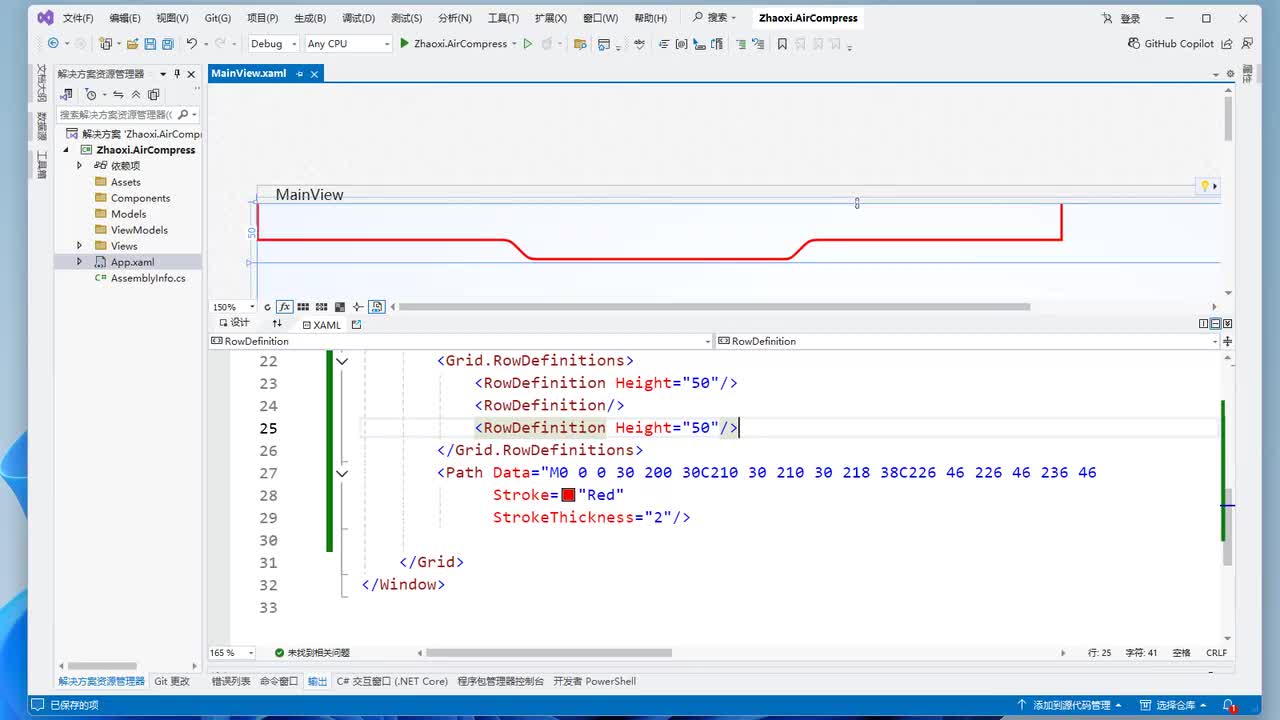
Task: Click the red Stroke color swatch
Action: point(568,495)
